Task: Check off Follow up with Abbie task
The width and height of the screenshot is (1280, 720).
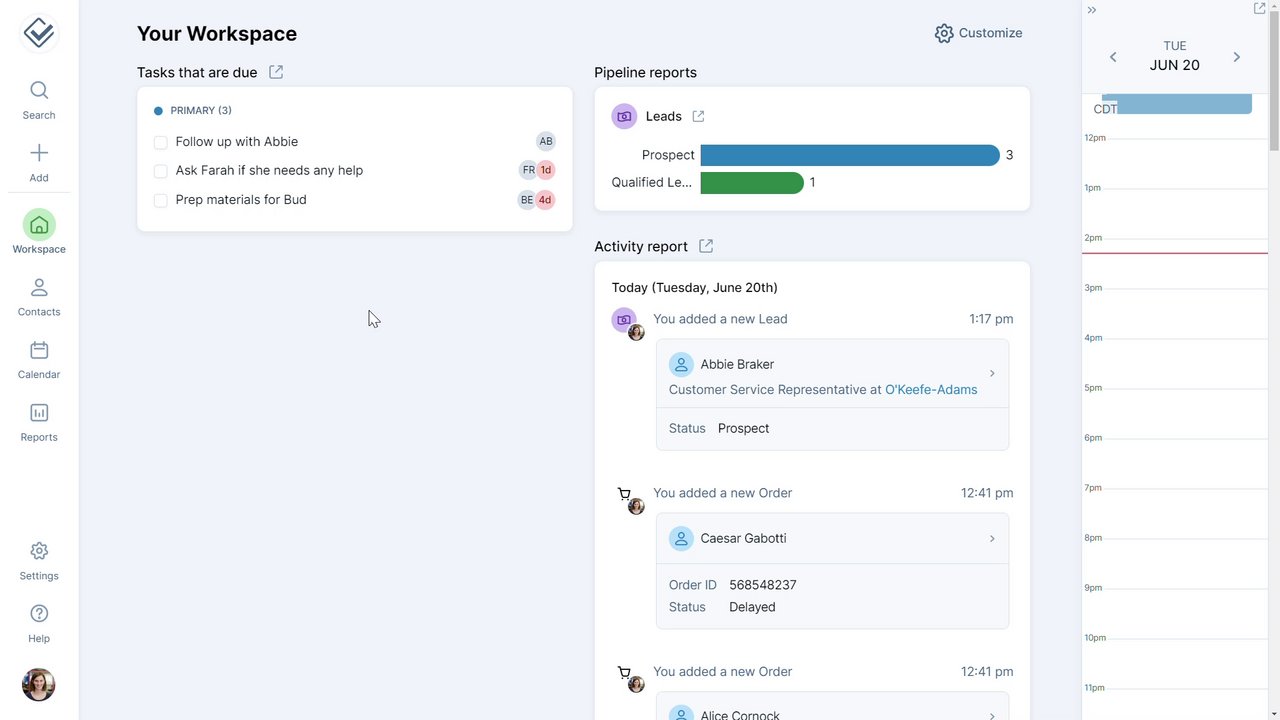Action: (160, 142)
